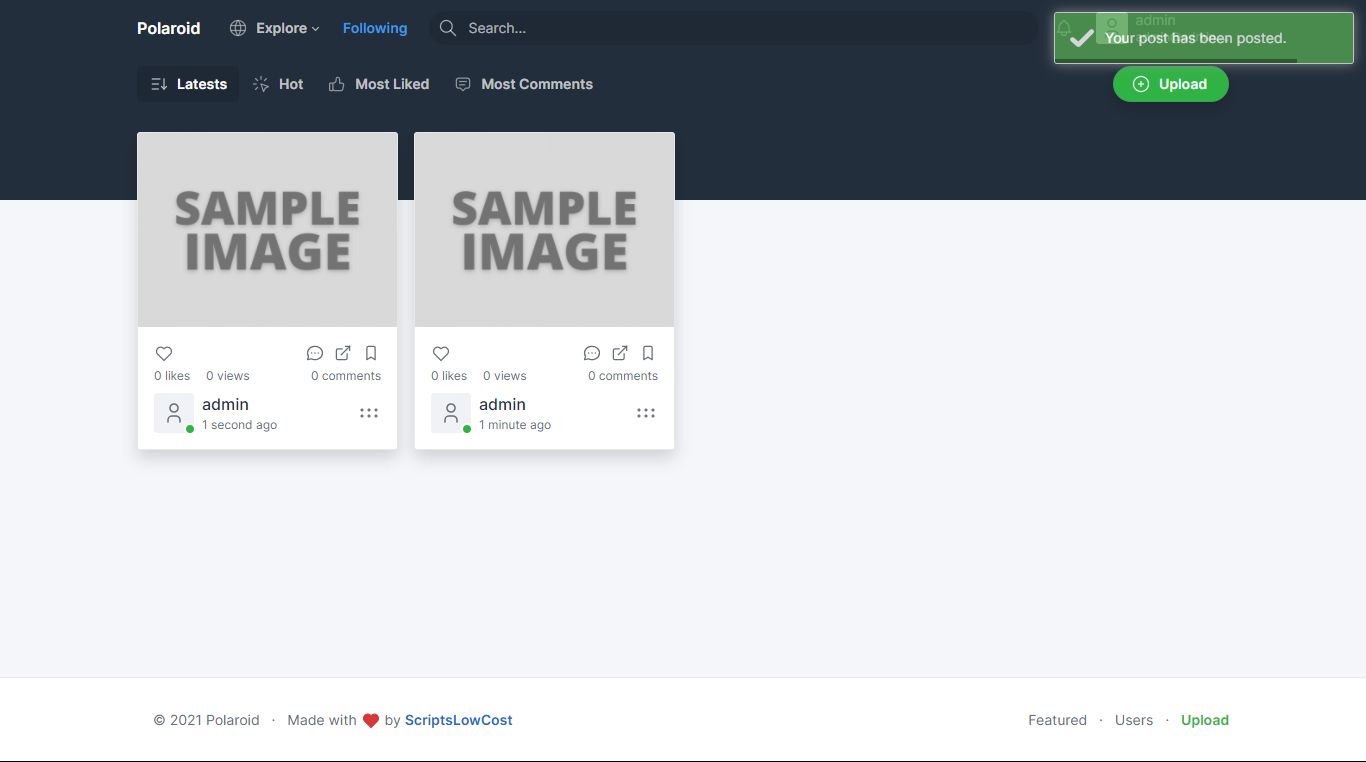Bookmark the second post

pos(648,353)
